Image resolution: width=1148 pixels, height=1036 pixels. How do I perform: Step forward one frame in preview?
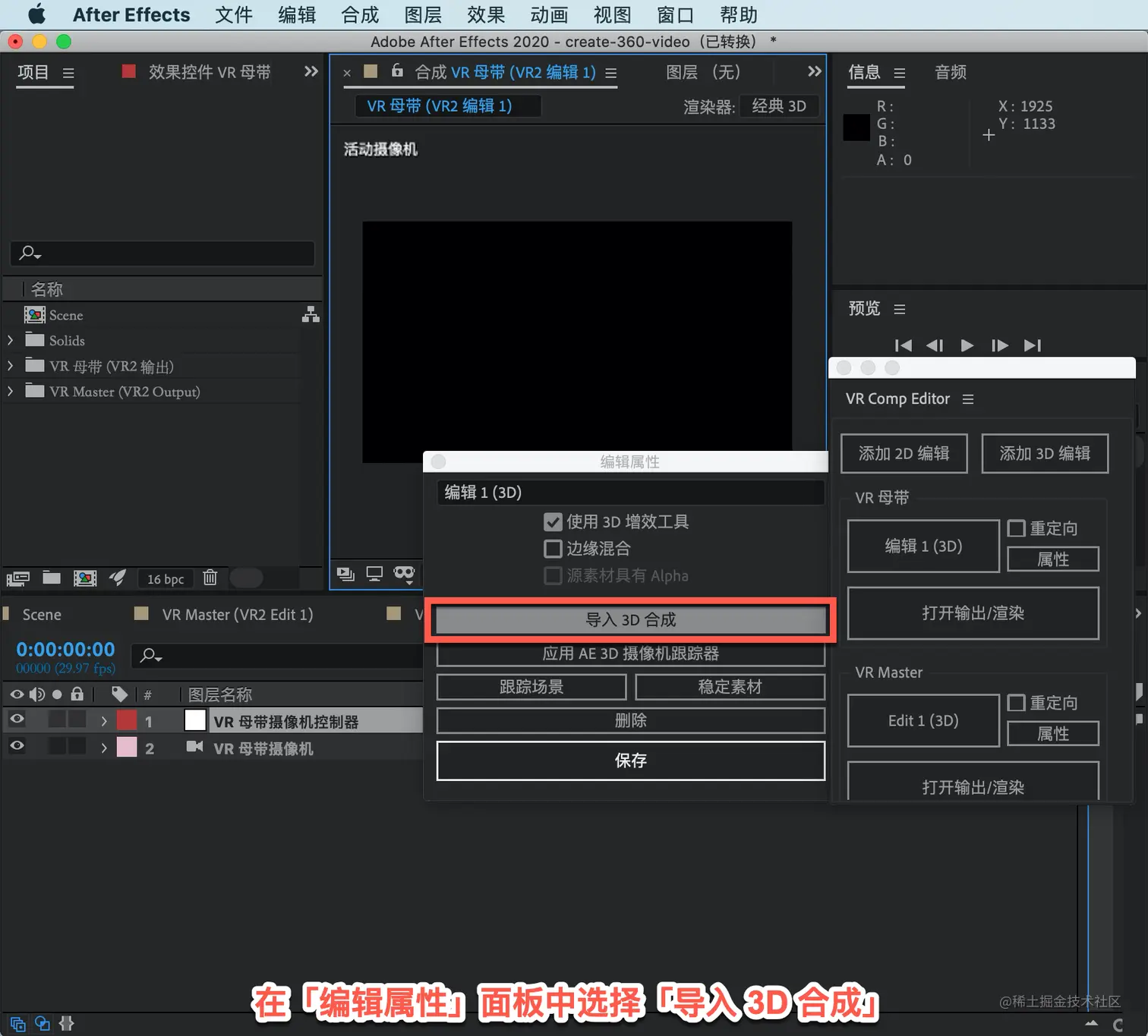1000,345
